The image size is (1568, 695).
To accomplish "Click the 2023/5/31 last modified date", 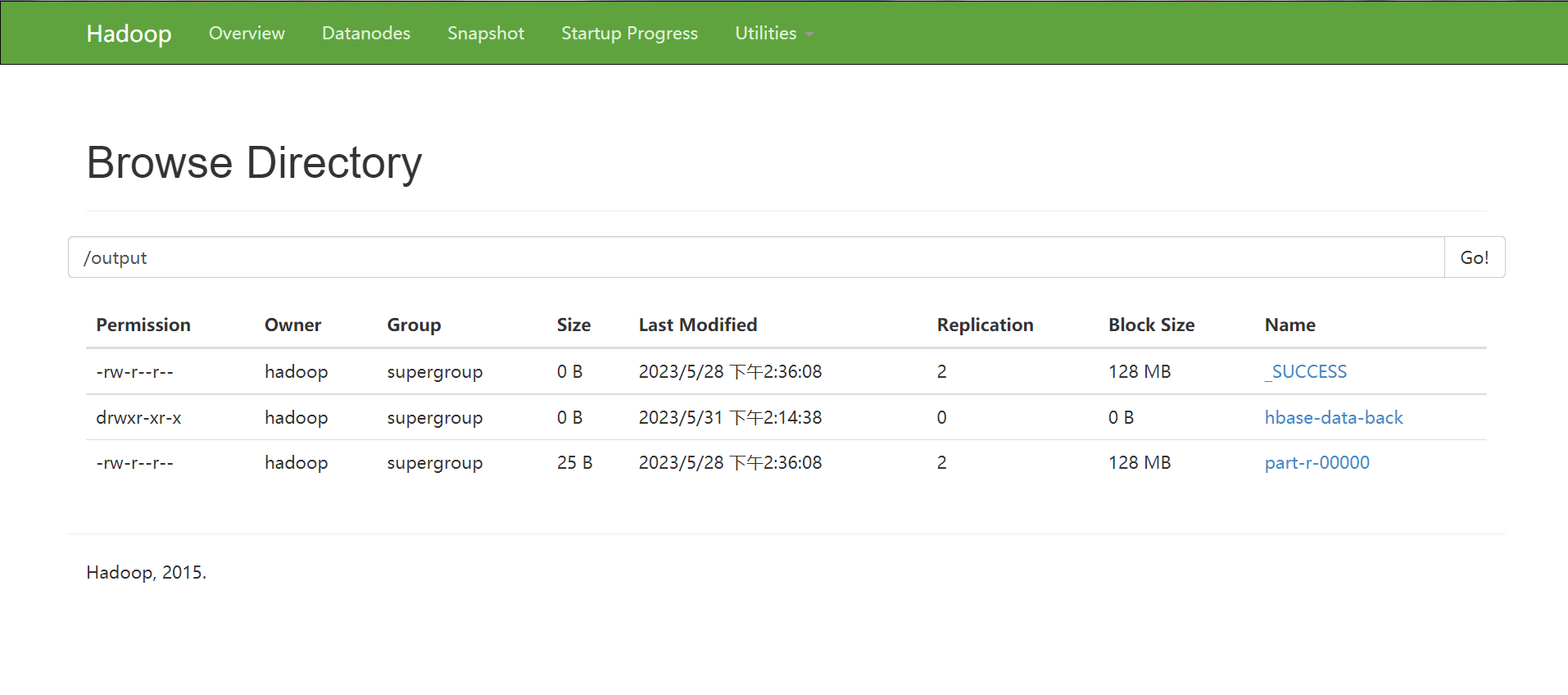I will [730, 417].
